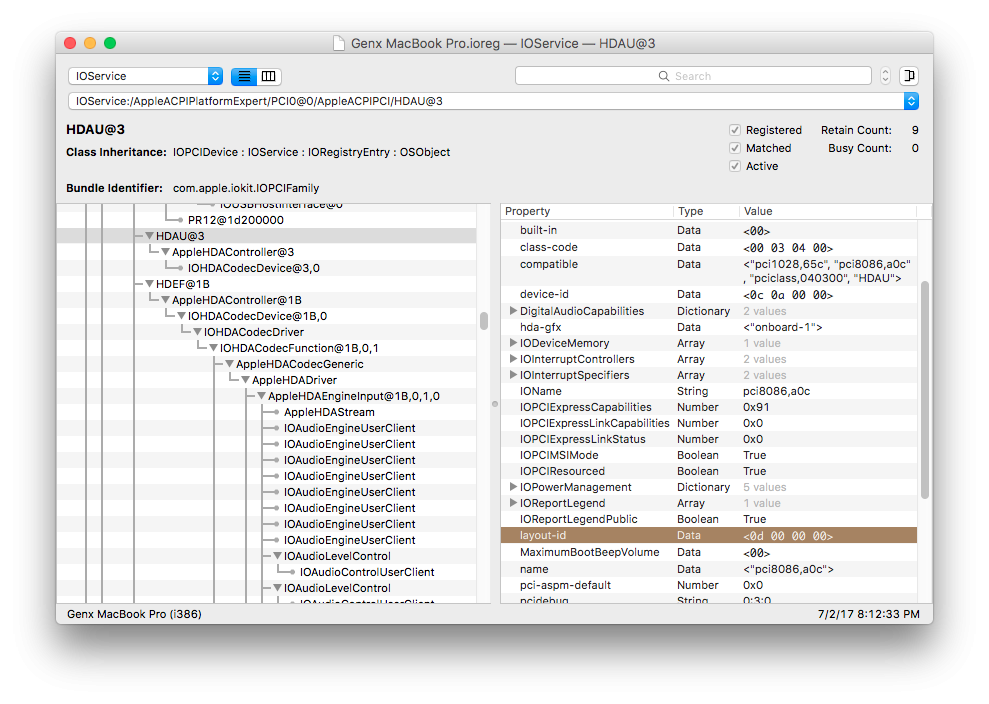
Task: Open the IOService plane dropdown
Action: [x=145, y=76]
